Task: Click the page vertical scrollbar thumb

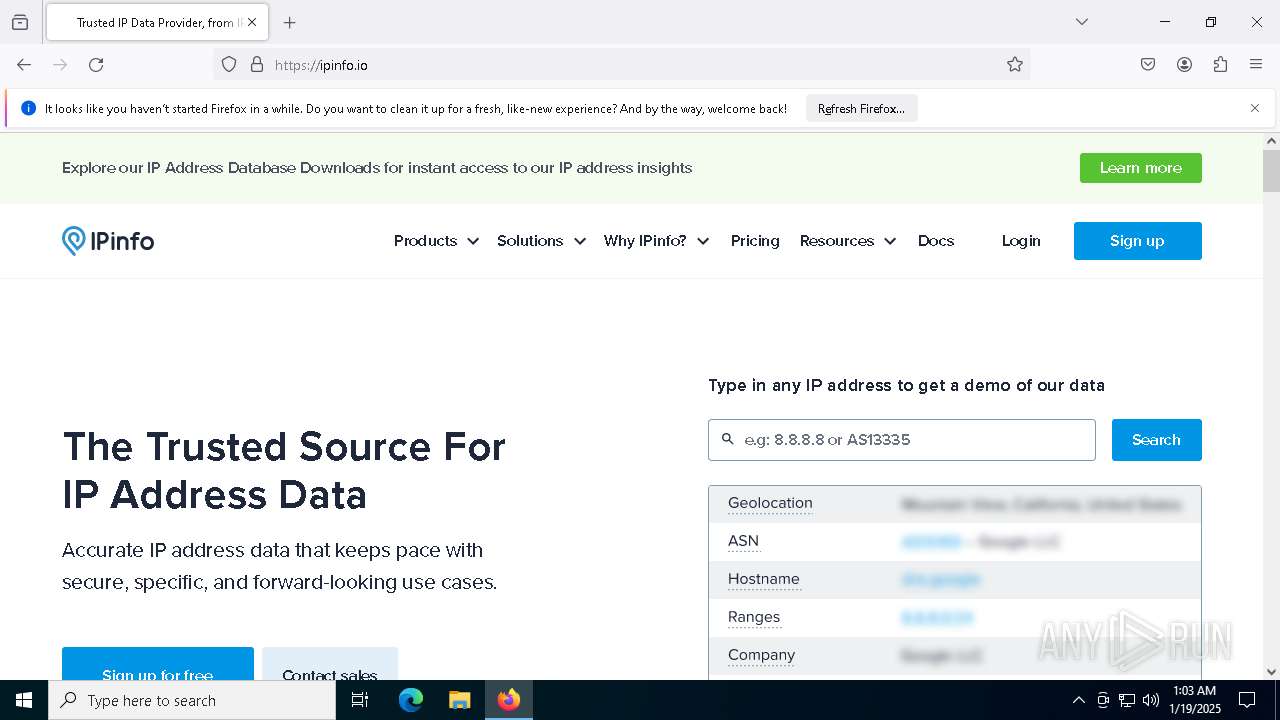Action: click(1271, 171)
